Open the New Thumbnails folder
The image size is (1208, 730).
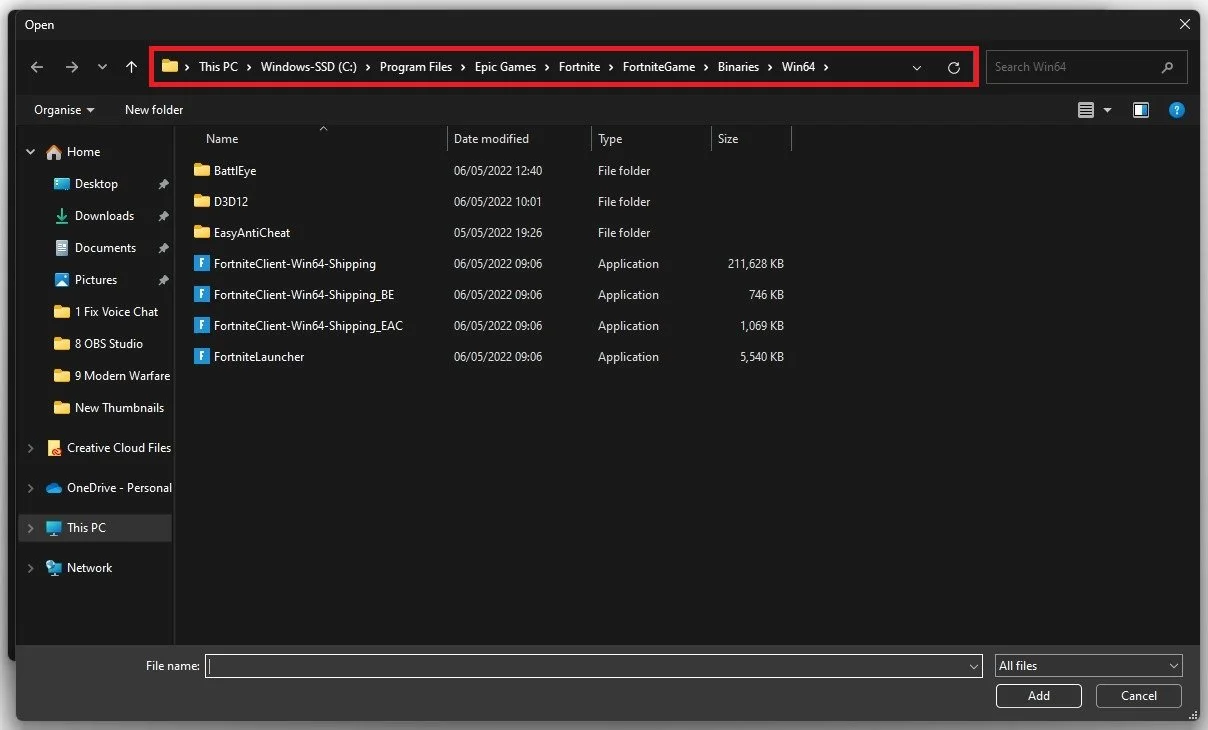(x=119, y=408)
